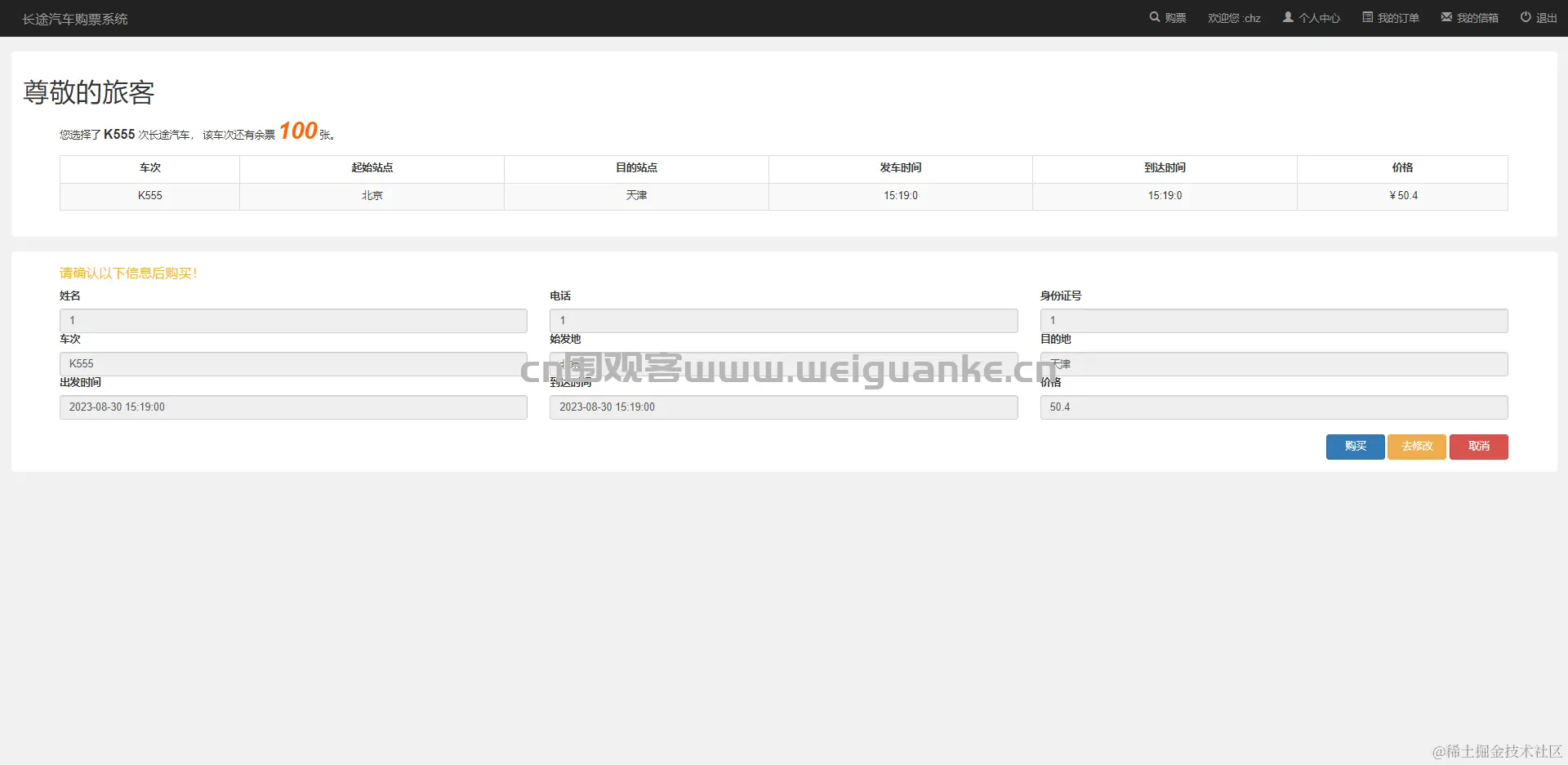Click the user icon for 个人中心
The height and width of the screenshot is (765, 1568).
click(x=1288, y=17)
